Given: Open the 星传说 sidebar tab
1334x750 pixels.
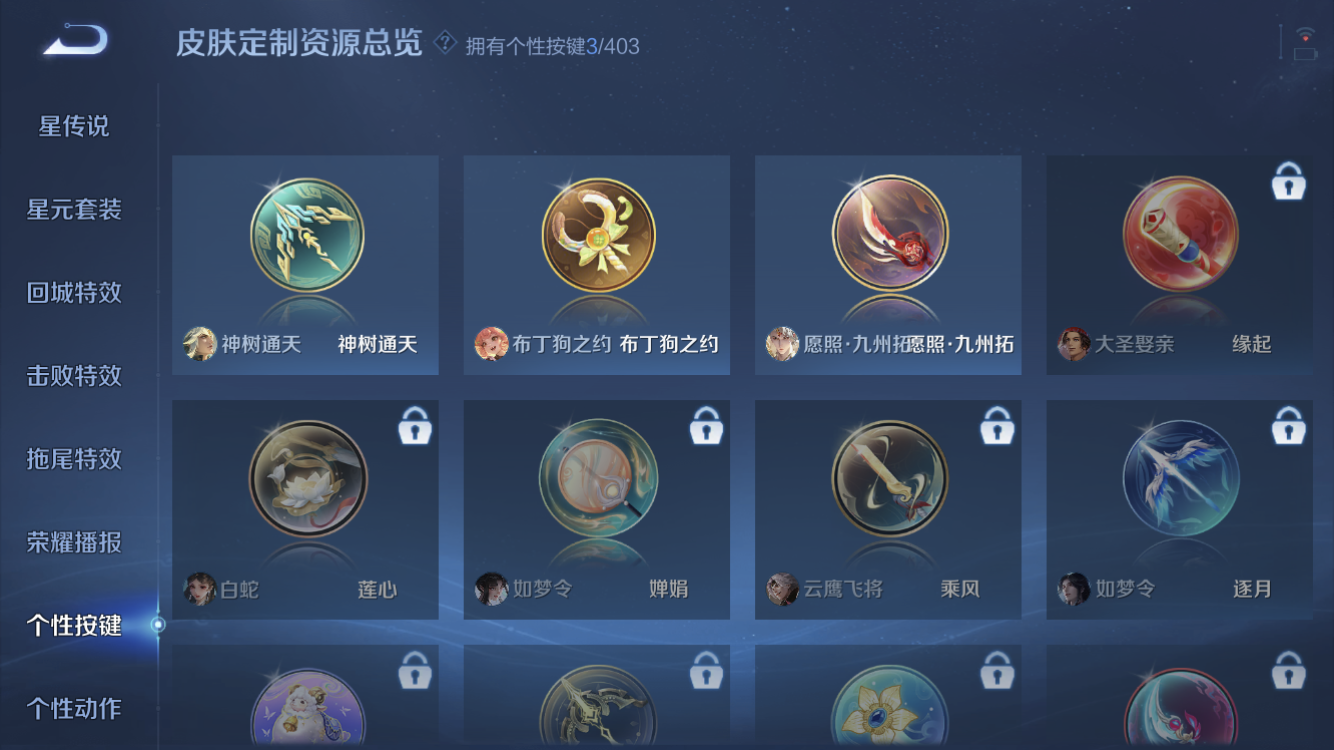Looking at the screenshot, I should coord(74,126).
